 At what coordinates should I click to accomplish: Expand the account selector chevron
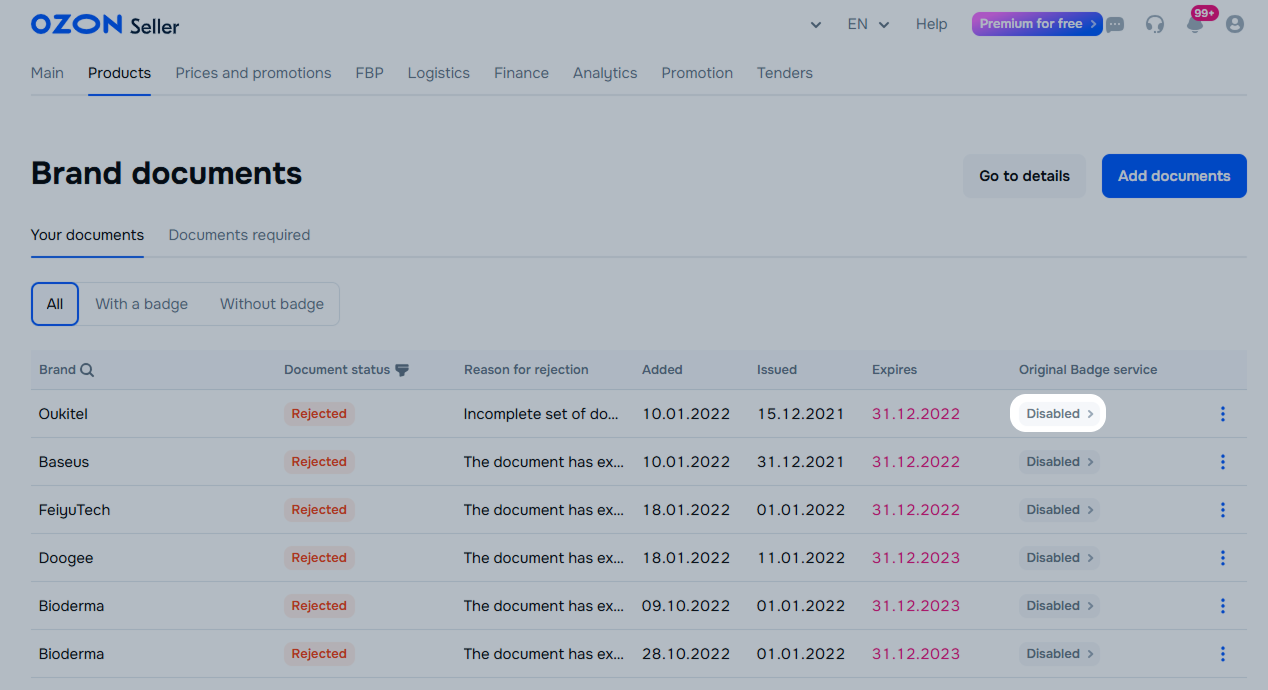(816, 25)
